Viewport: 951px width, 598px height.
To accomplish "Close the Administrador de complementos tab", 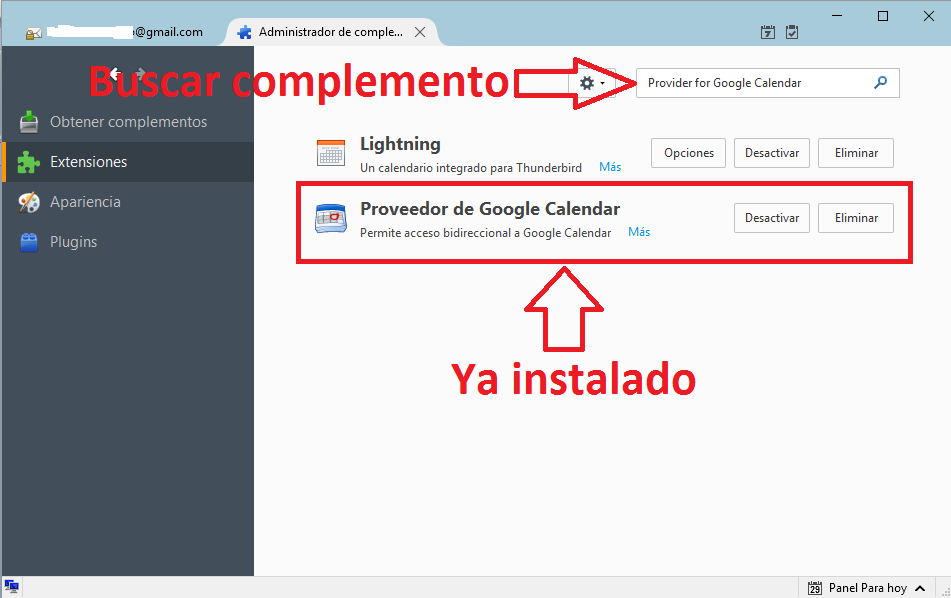I will point(420,32).
